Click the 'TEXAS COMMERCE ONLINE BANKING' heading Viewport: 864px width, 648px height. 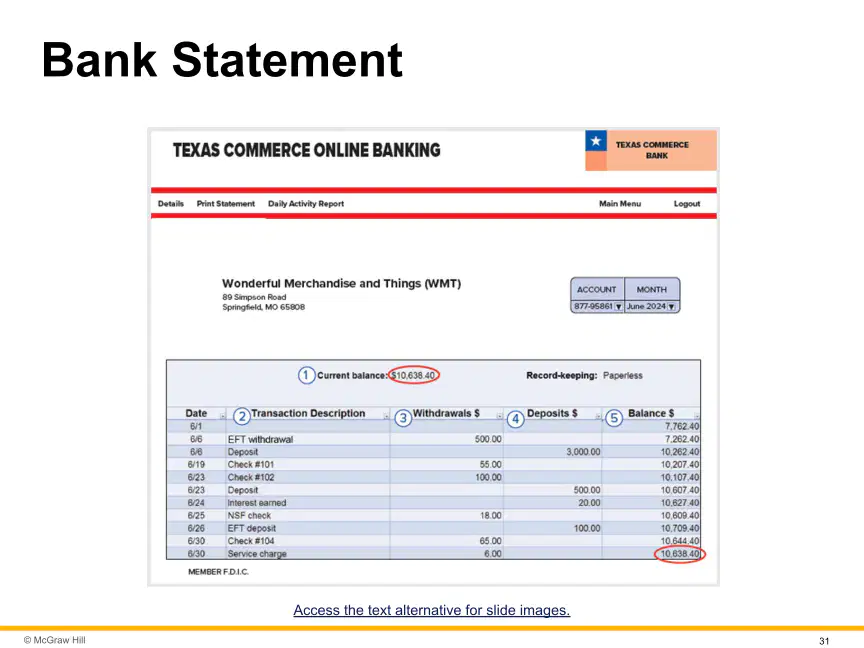click(307, 150)
